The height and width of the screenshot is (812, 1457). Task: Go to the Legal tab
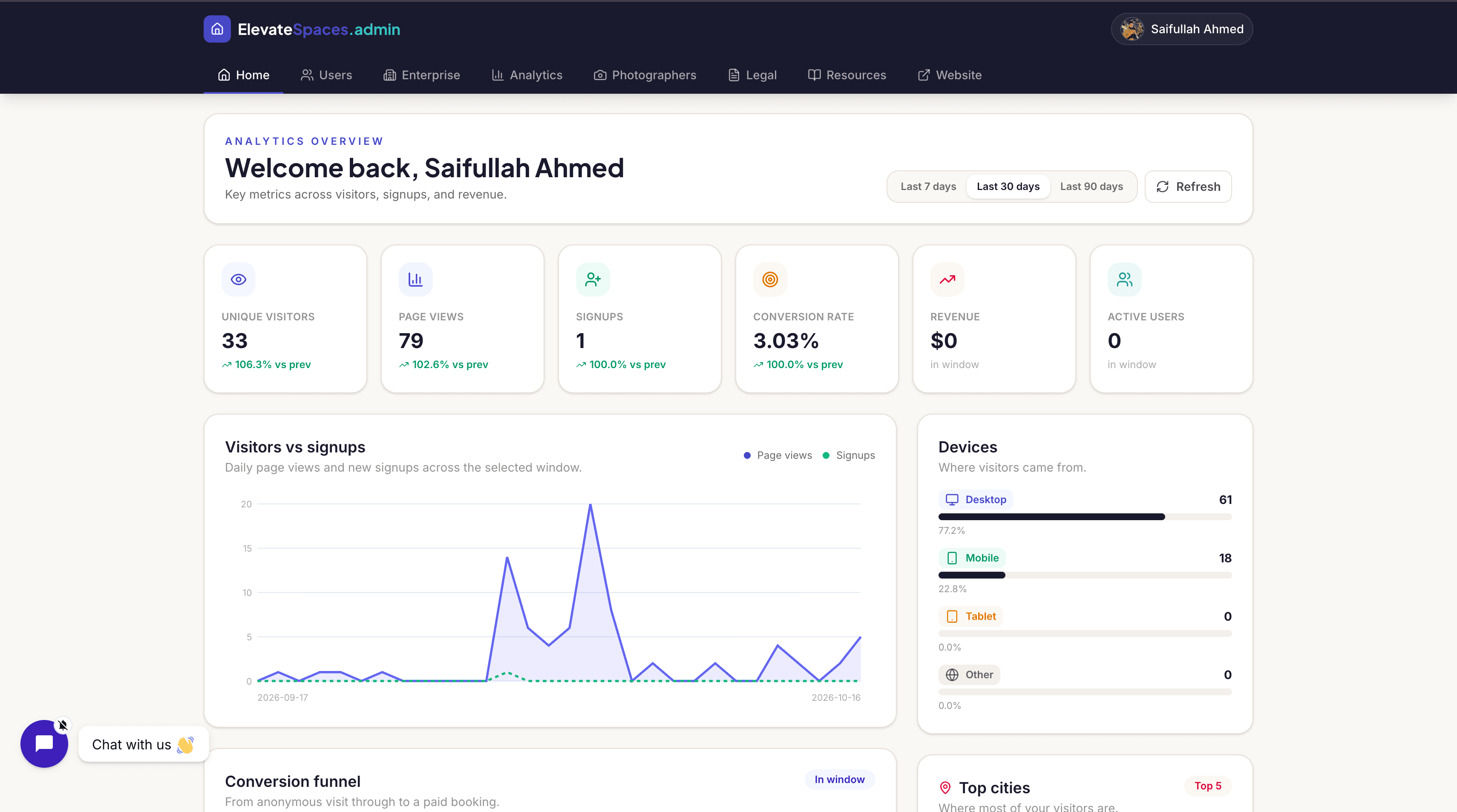pyautogui.click(x=752, y=75)
